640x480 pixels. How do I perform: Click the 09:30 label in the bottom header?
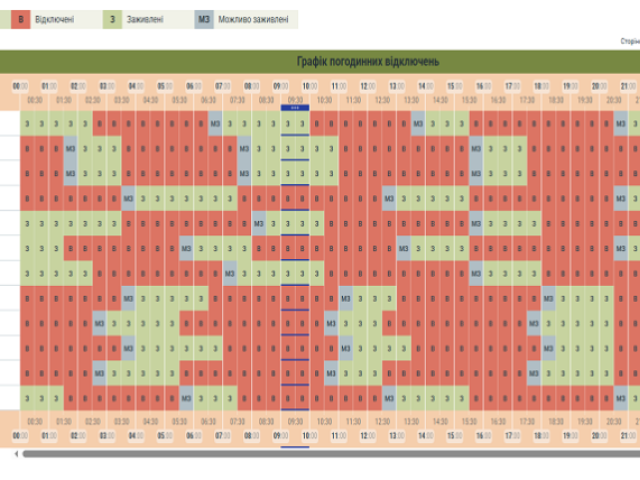[295, 422]
